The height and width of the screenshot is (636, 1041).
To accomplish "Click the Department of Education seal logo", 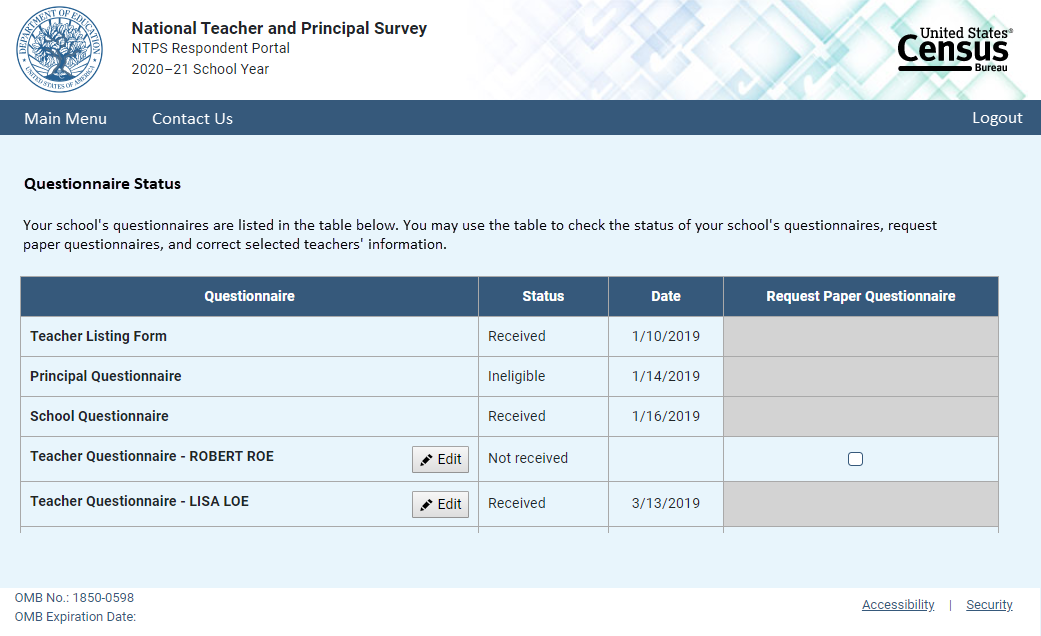I will (x=60, y=48).
